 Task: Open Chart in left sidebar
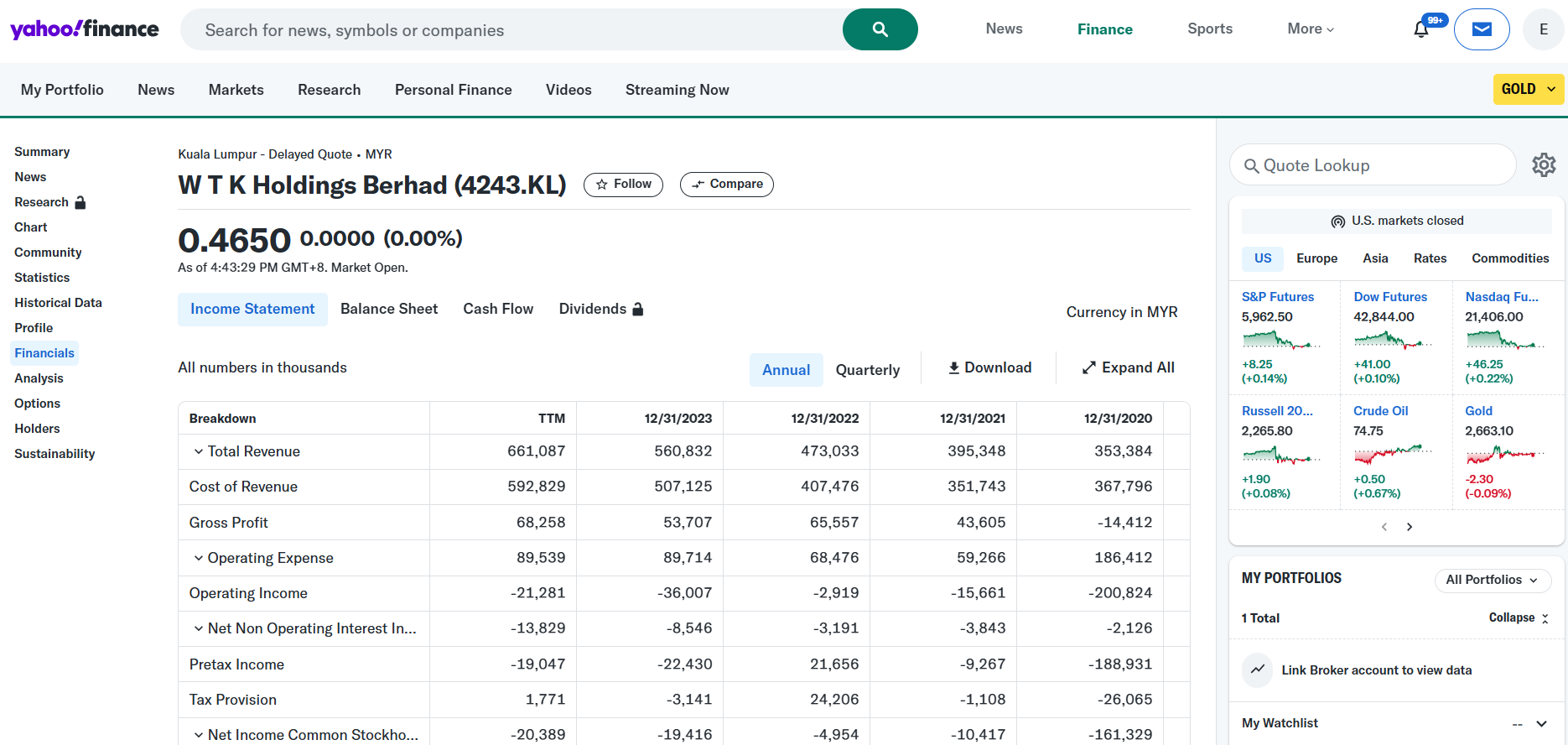point(30,227)
